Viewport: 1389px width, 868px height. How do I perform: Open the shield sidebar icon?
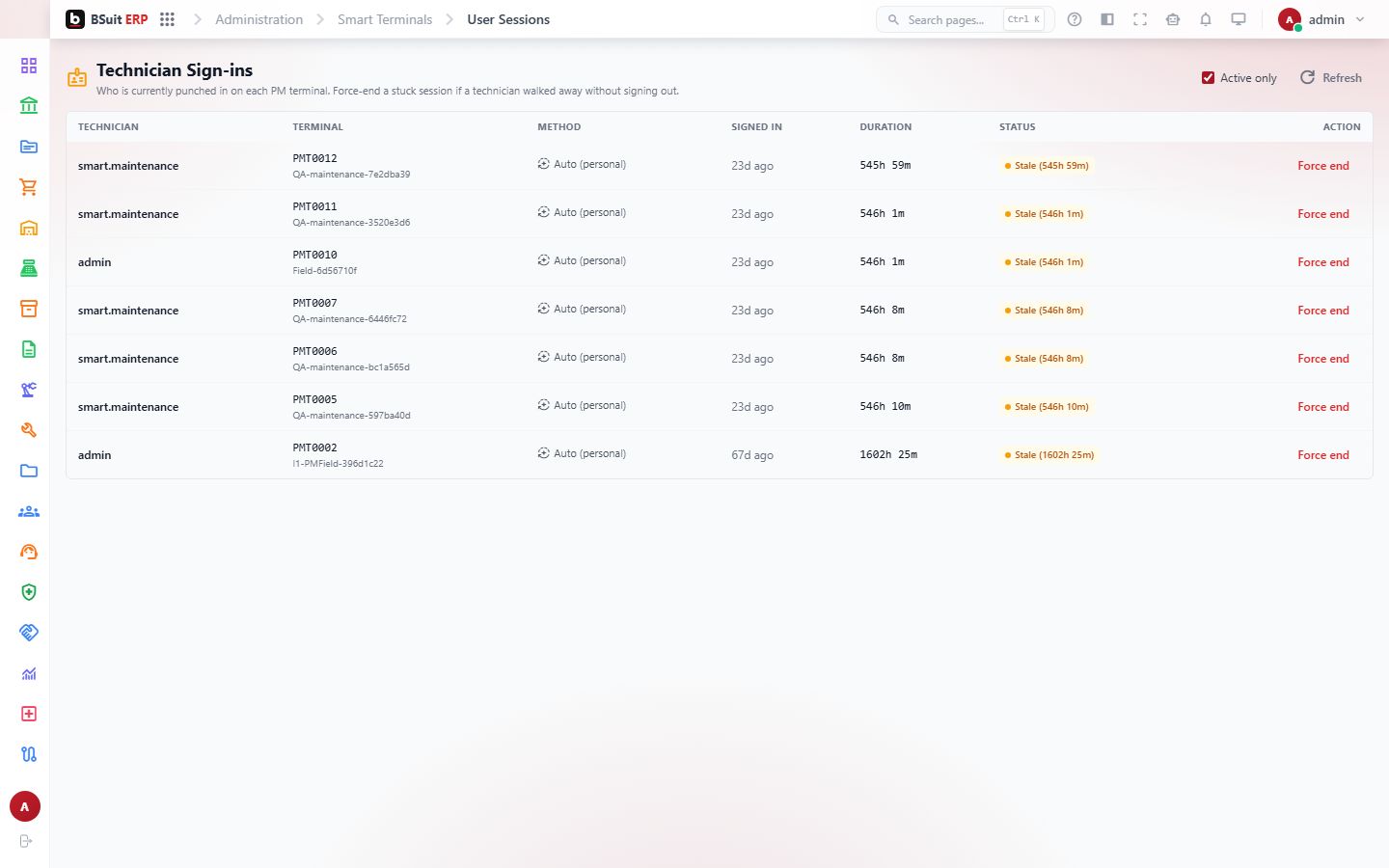tap(29, 592)
